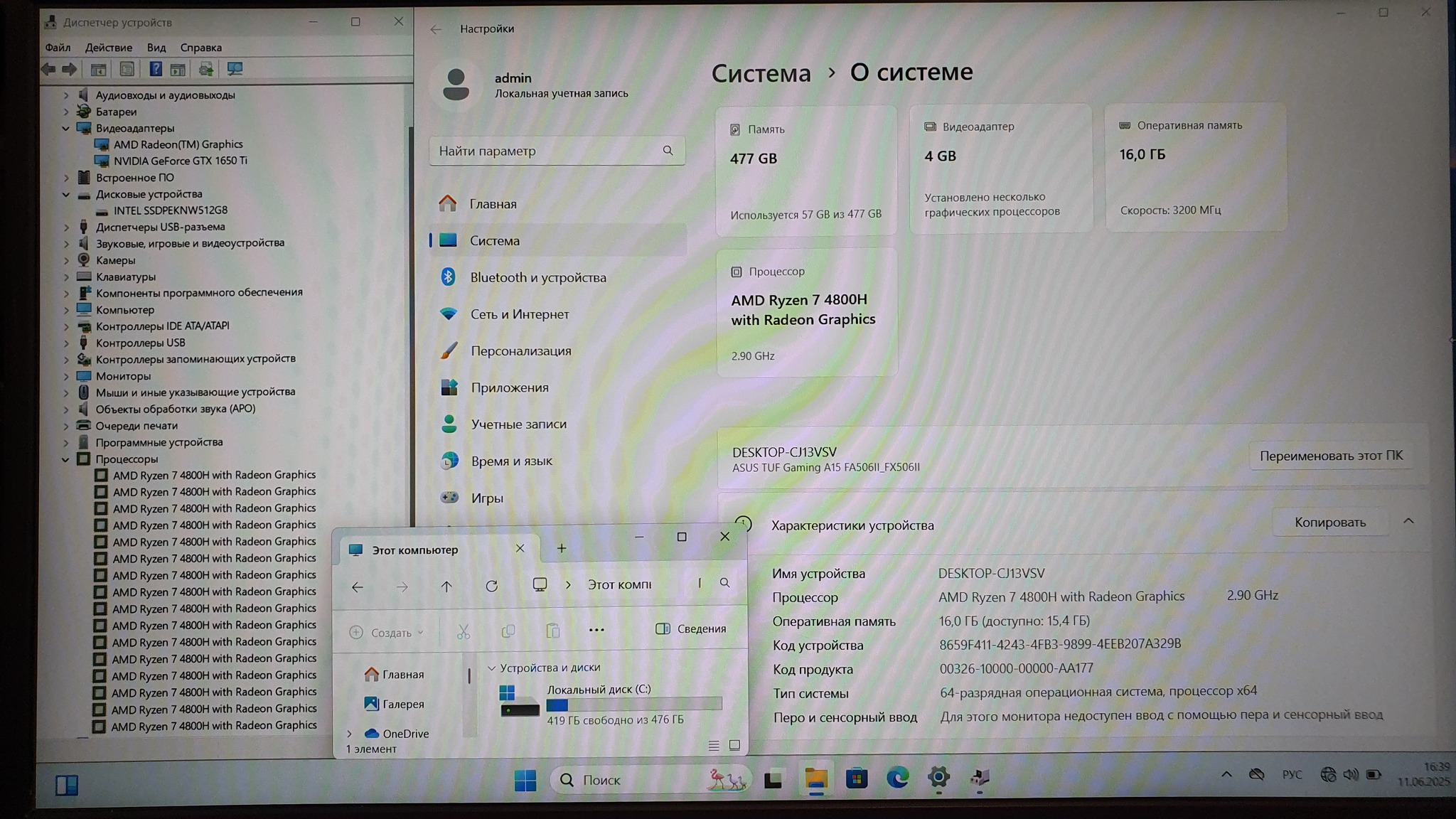The height and width of the screenshot is (819, 1456).
Task: Open Bluetooth and devices settings
Action: click(x=537, y=277)
